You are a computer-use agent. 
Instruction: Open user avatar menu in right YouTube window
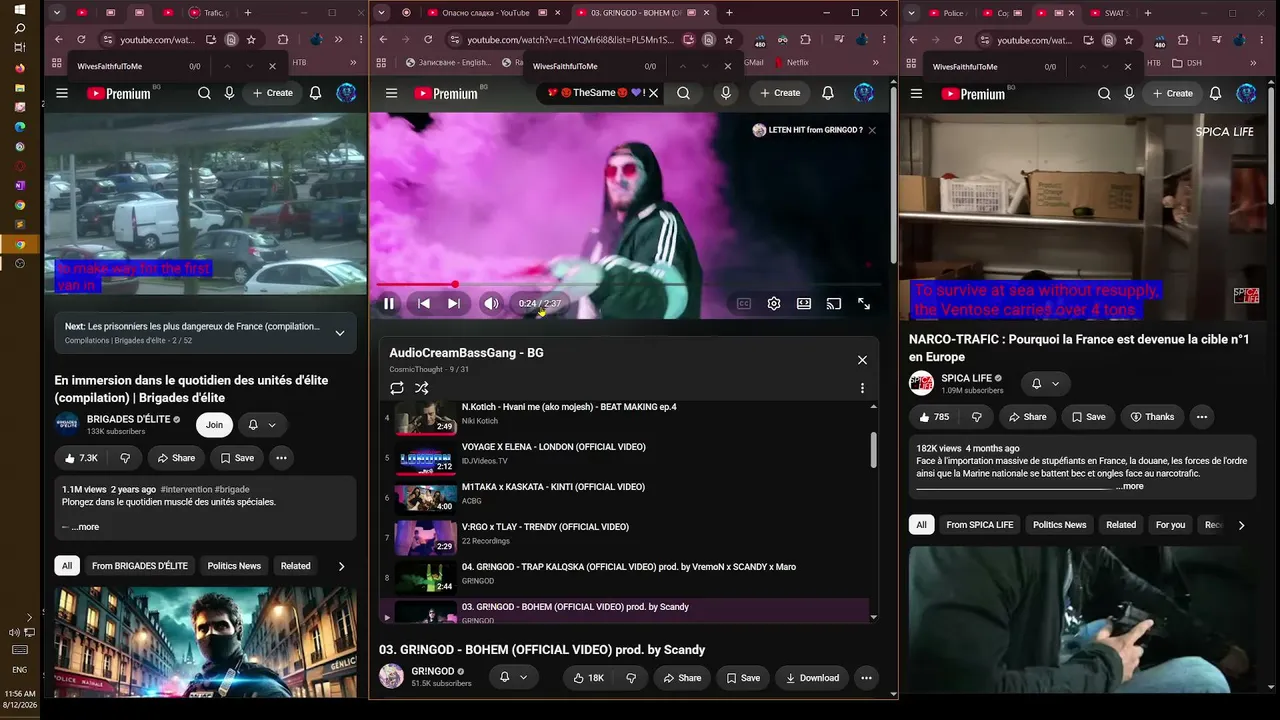[1246, 93]
